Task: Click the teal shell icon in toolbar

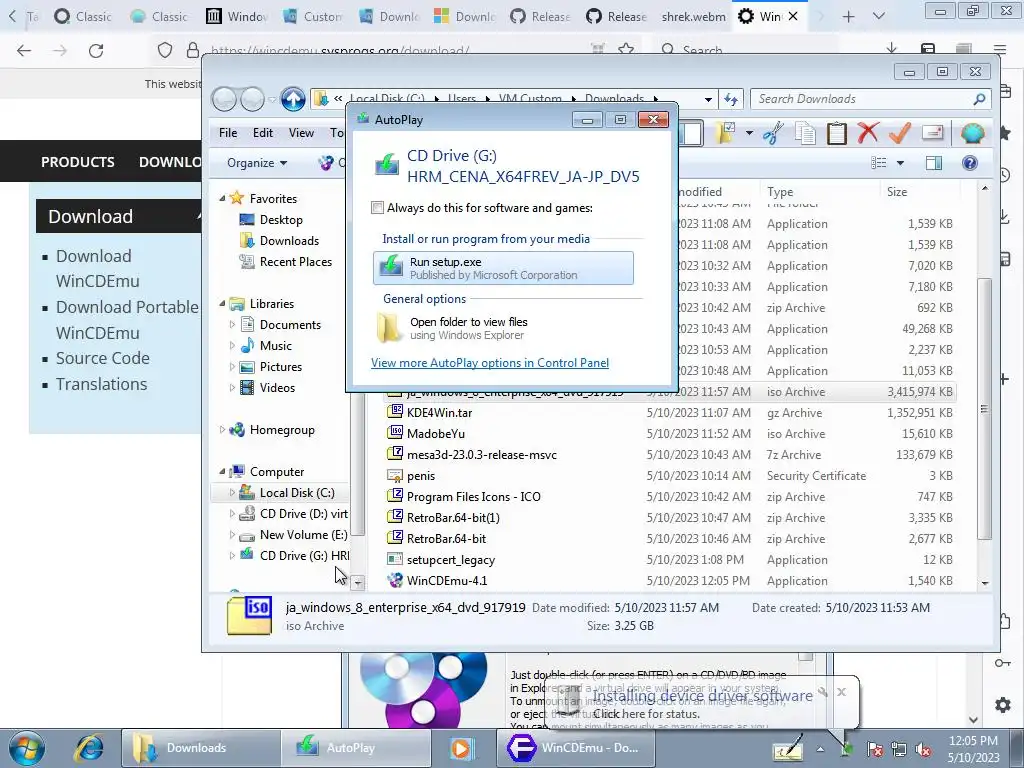Action: (x=972, y=133)
